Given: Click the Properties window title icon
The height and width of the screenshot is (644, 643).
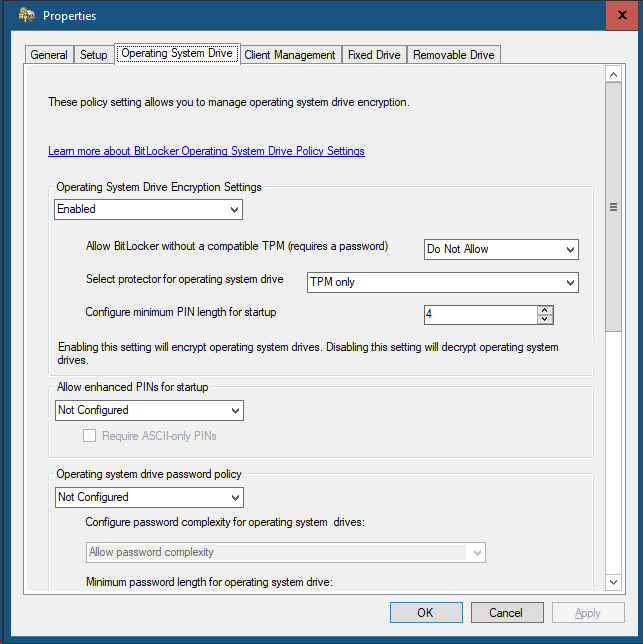Looking at the screenshot, I should [27, 16].
